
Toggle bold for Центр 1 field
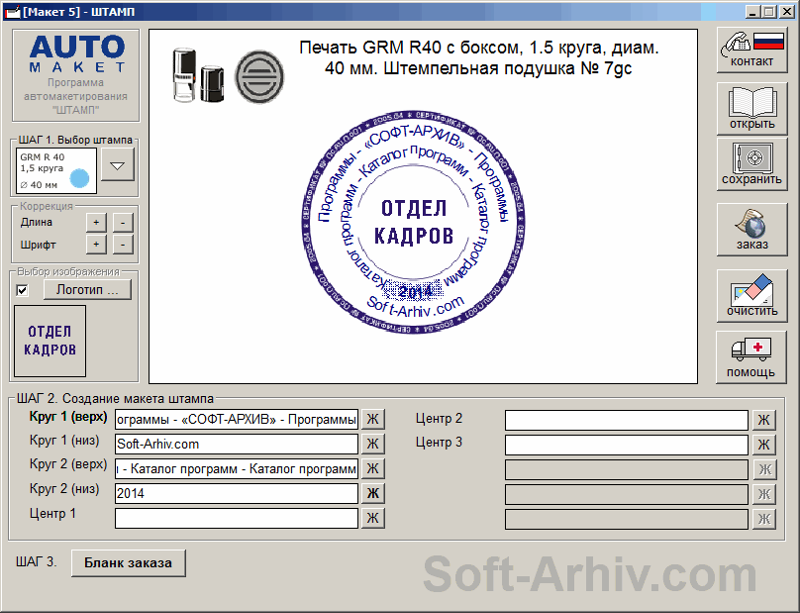[x=373, y=518]
